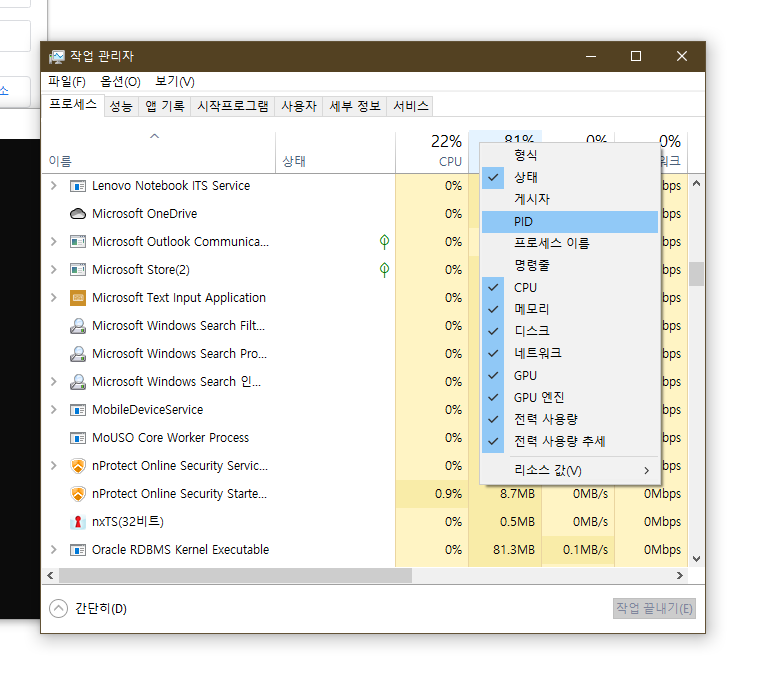This screenshot has width=761, height=677.
Task: Uncheck the GPU column option
Action: (x=570, y=375)
